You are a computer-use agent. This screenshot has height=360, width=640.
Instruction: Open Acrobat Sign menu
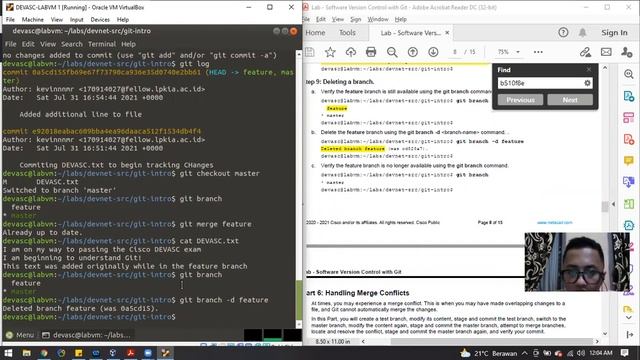click(356, 19)
